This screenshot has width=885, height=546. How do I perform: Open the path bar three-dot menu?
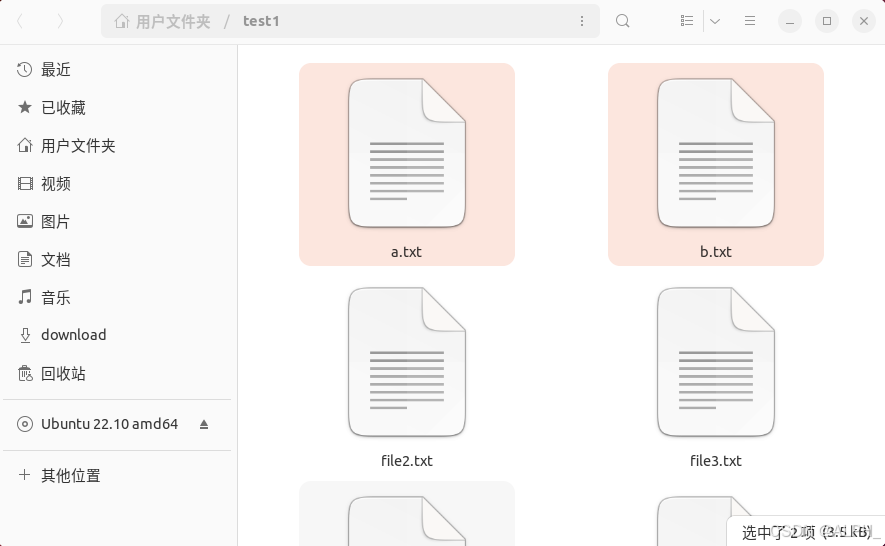pos(582,21)
